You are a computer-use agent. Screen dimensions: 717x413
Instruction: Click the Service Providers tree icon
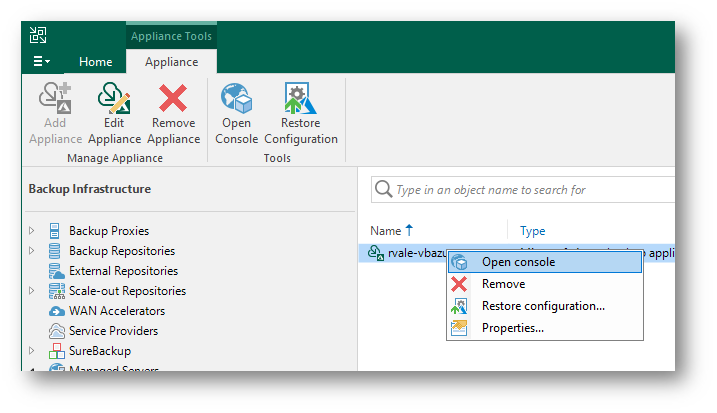(x=58, y=331)
